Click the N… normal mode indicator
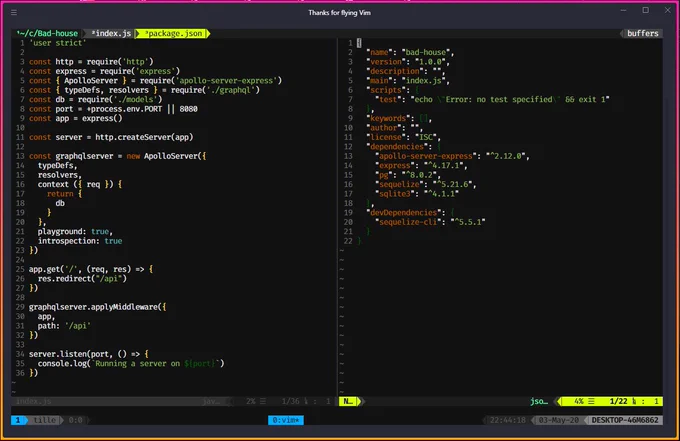 click(x=349, y=402)
